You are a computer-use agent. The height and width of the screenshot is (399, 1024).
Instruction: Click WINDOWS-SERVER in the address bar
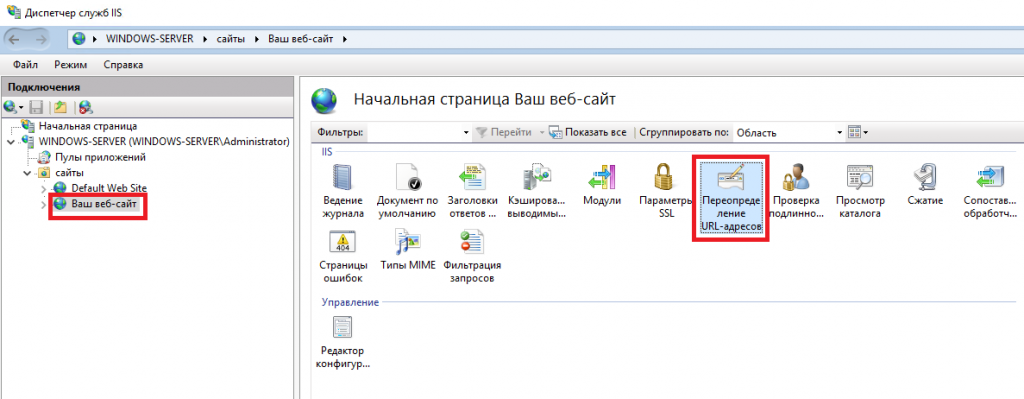150,39
